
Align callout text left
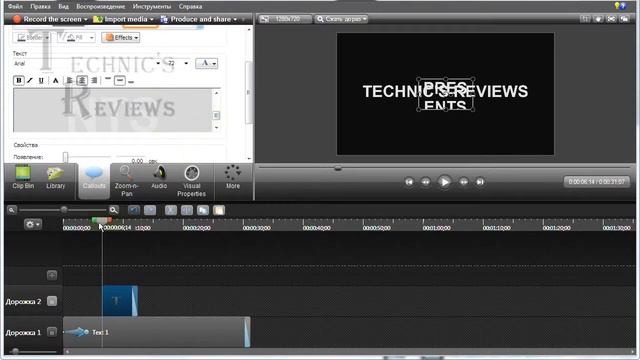pyautogui.click(x=70, y=80)
